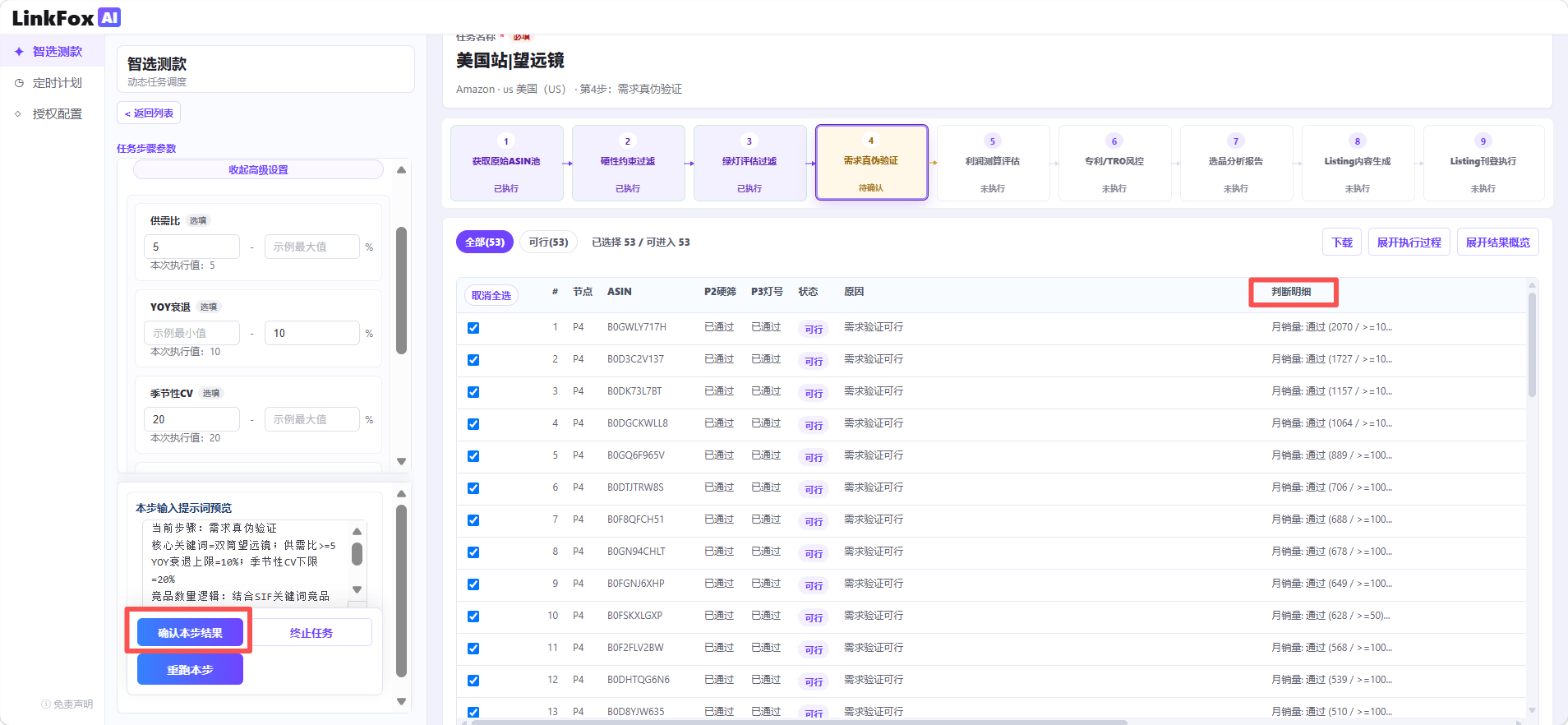Click the prompt preview textbox up arrow
Viewport: 1568px width, 725px height.
(357, 531)
